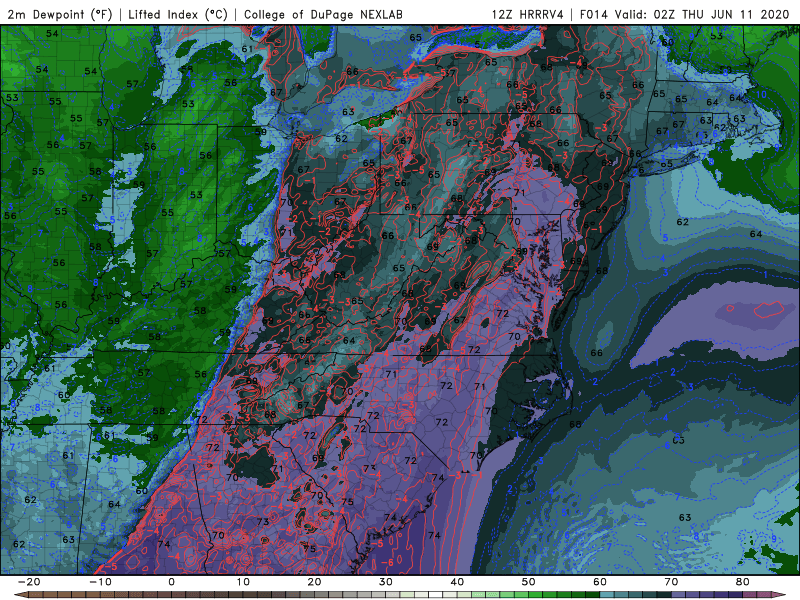The height and width of the screenshot is (600, 800).
Task: Click the red '-6' lifted index contour label
Action: (x=388, y=562)
